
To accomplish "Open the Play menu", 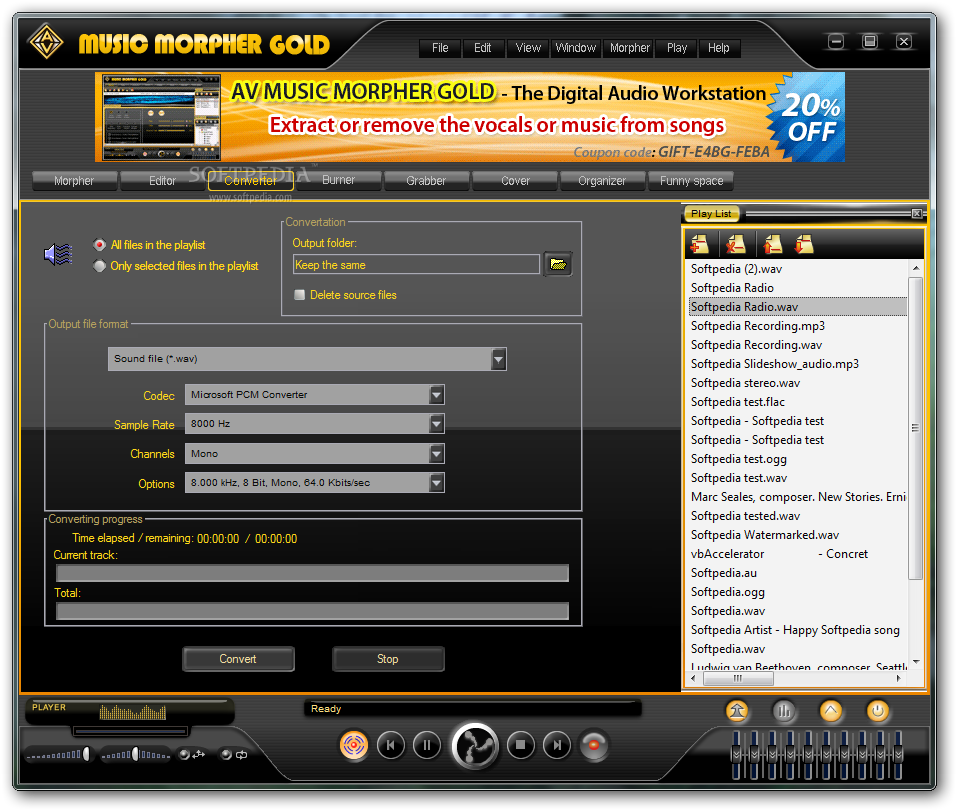I will click(x=677, y=48).
